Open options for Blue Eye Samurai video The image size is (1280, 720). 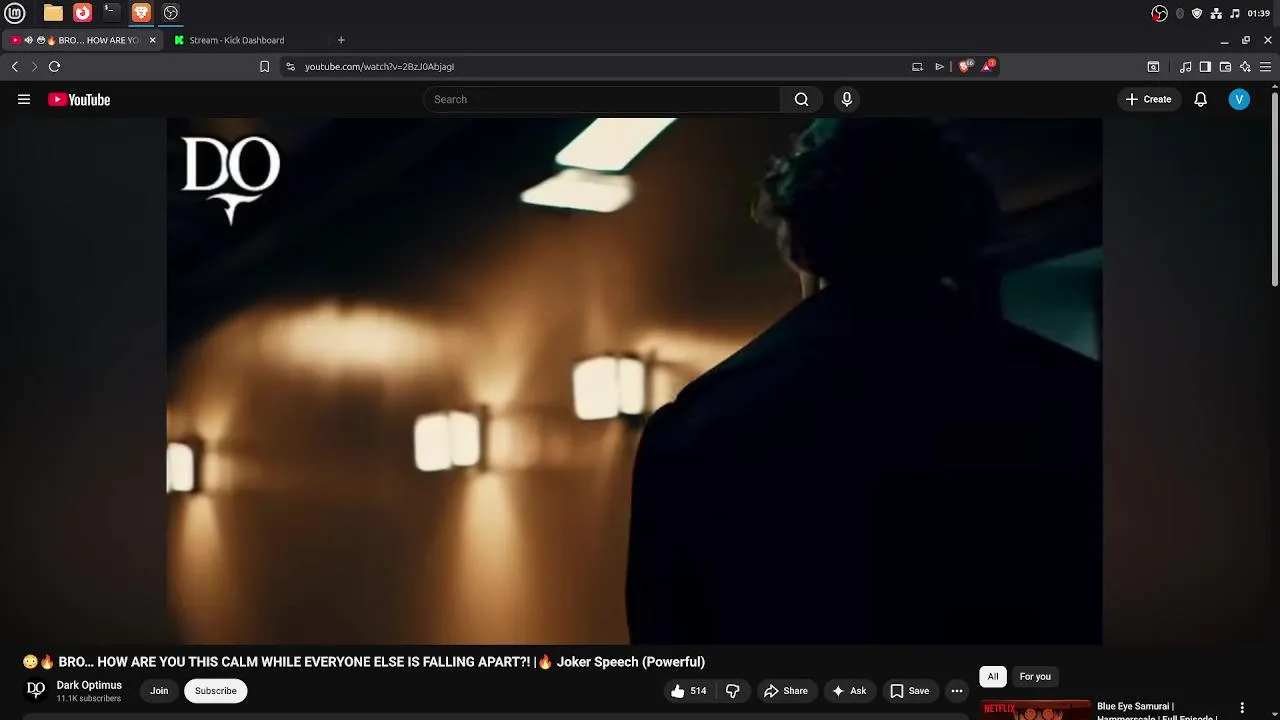click(1242, 708)
